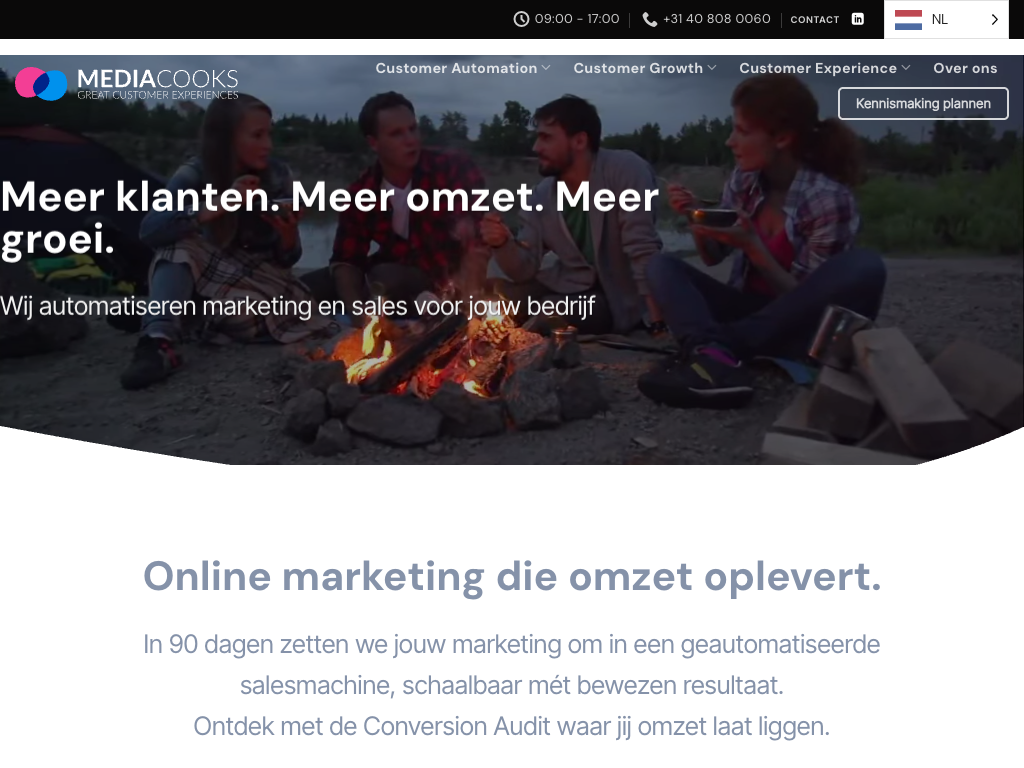
Task: Click the Contact link in top bar
Action: coord(814,20)
